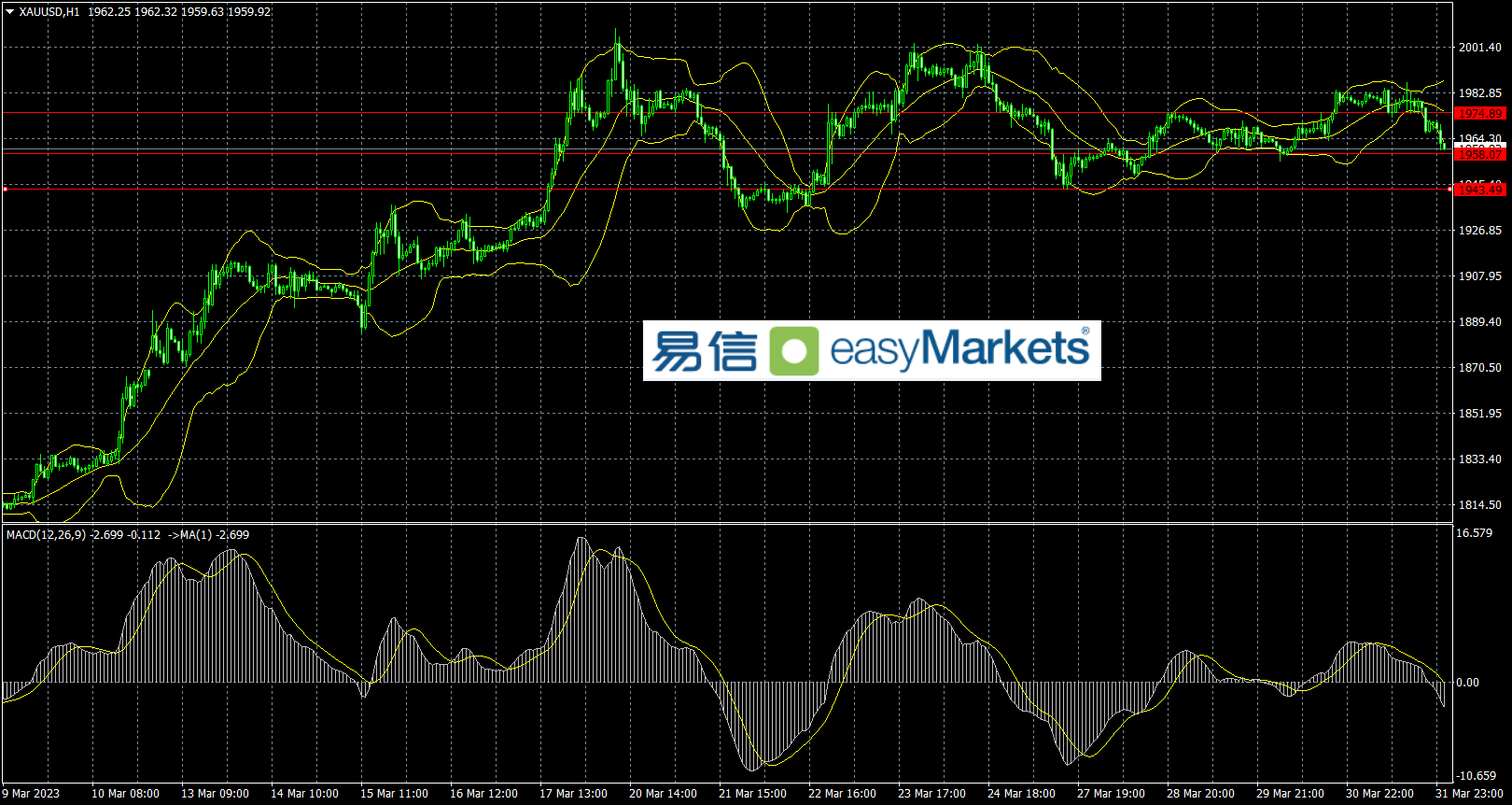Click the 27 Mar 19:00 time label
Image resolution: width=1512 pixels, height=805 pixels.
pos(1111,794)
